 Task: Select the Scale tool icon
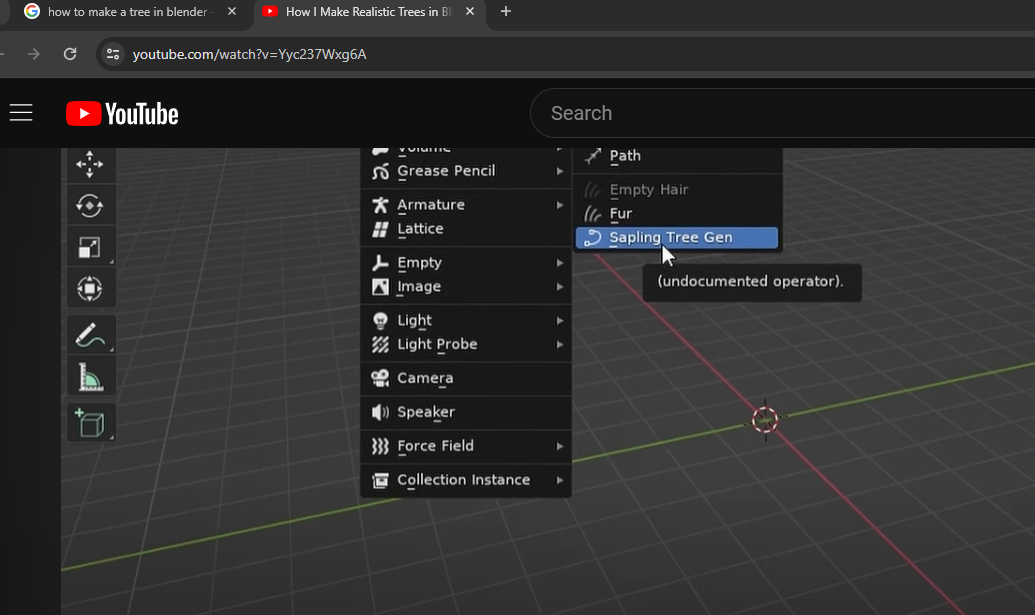[90, 247]
